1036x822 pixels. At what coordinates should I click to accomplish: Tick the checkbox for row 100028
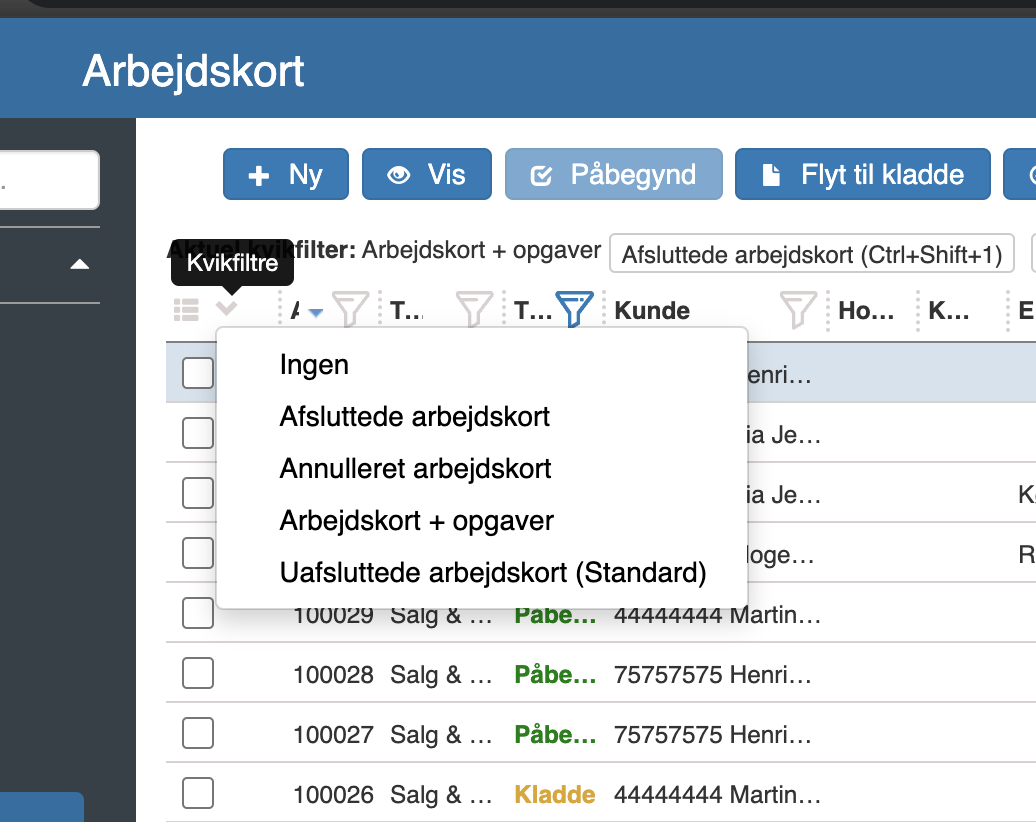coord(198,673)
